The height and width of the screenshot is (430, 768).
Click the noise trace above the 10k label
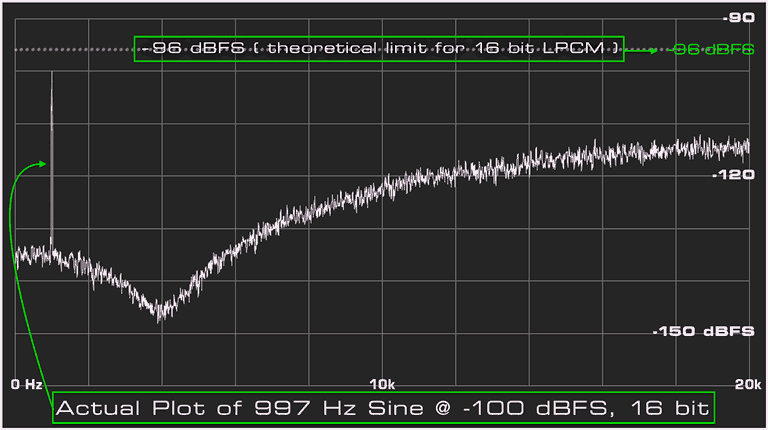click(x=382, y=189)
